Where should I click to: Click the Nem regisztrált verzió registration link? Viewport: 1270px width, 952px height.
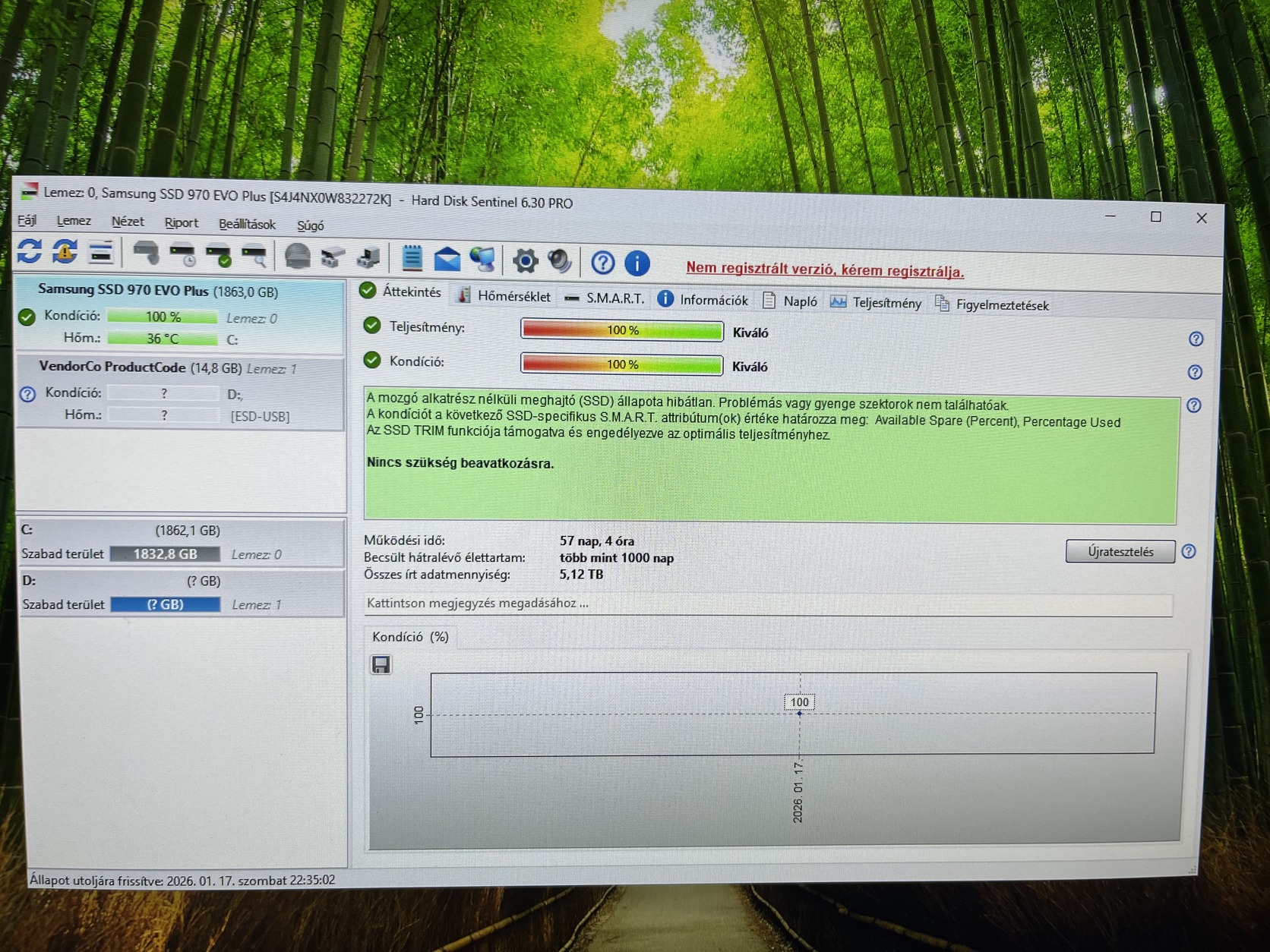pos(825,270)
